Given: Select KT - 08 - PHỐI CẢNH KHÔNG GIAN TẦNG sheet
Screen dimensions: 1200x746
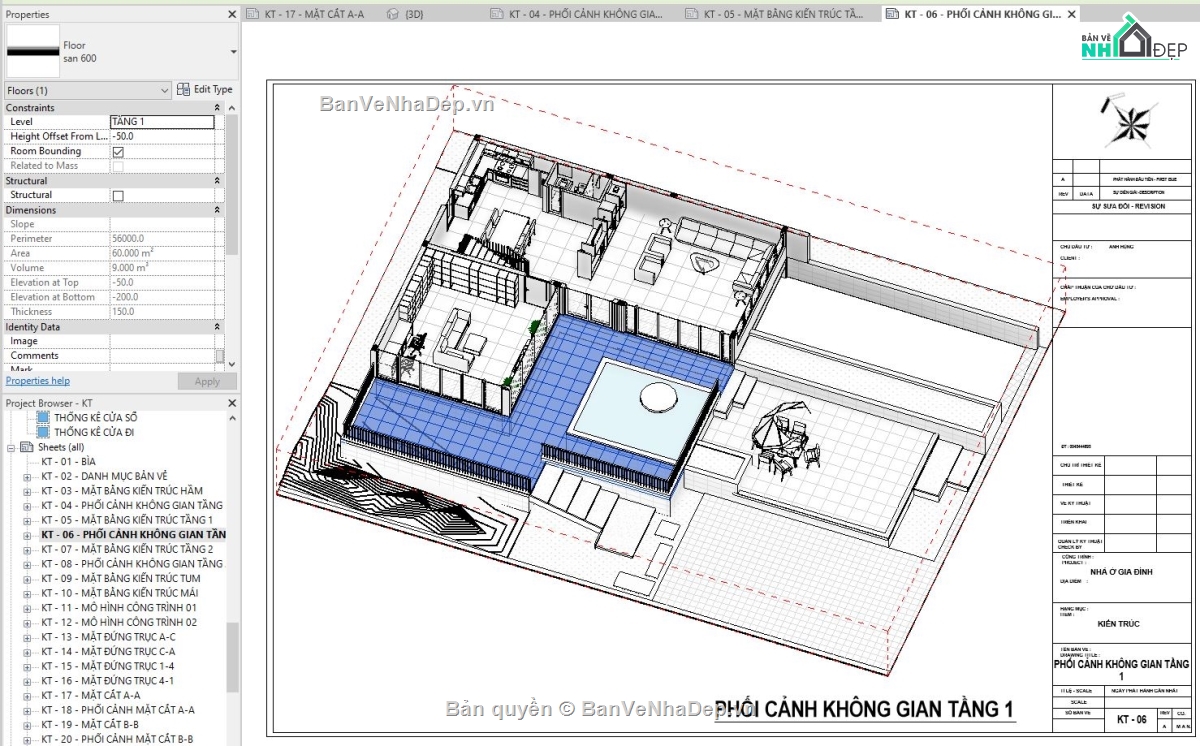Looking at the screenshot, I should [132, 564].
